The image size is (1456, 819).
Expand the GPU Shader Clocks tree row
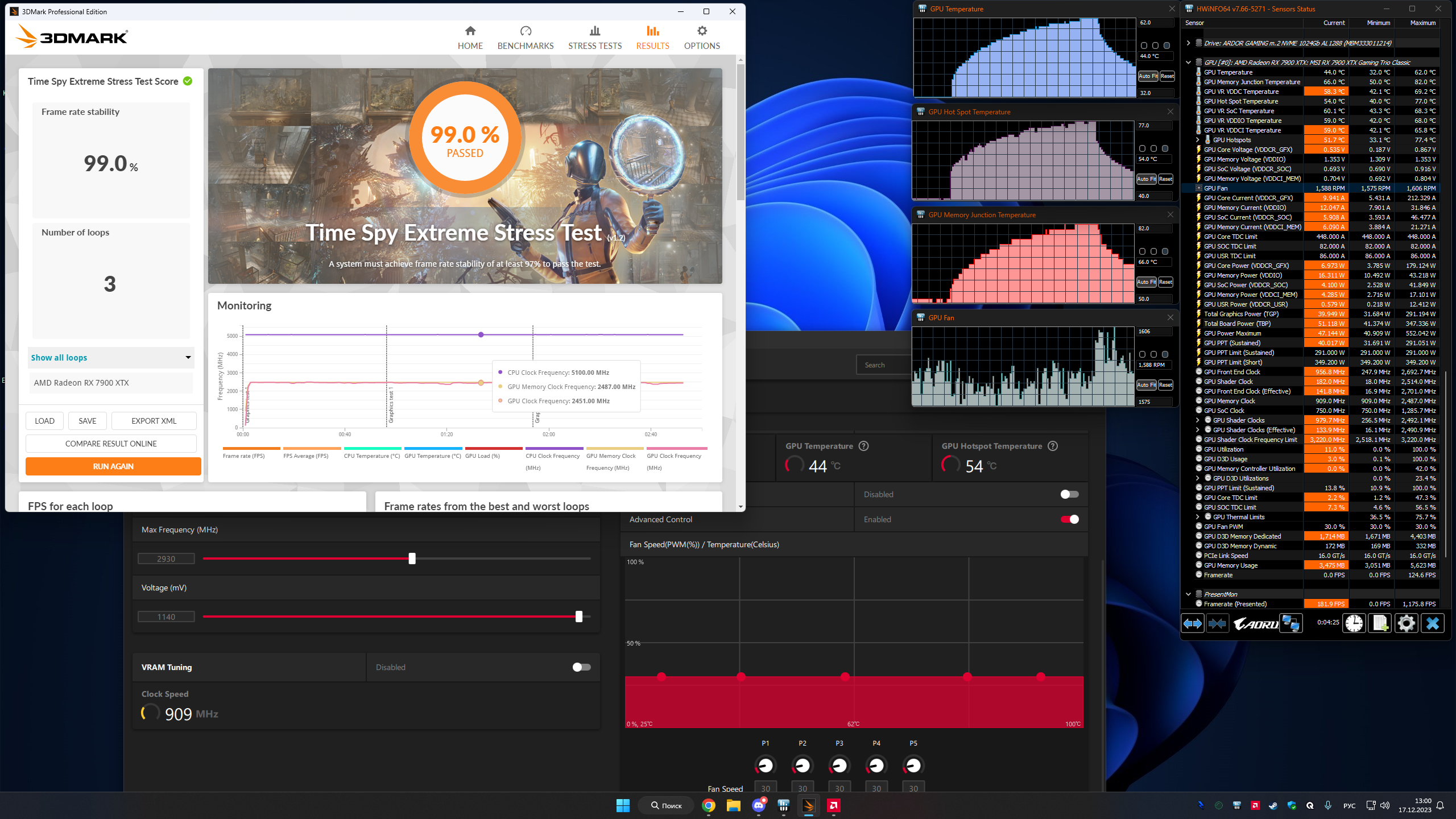click(x=1197, y=420)
